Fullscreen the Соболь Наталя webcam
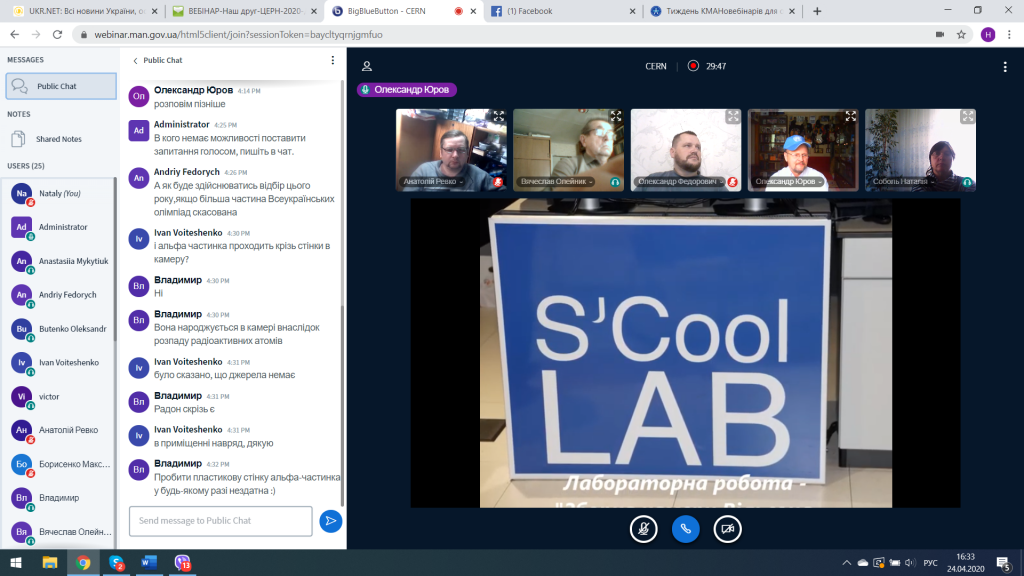This screenshot has height=576, width=1024. [967, 116]
